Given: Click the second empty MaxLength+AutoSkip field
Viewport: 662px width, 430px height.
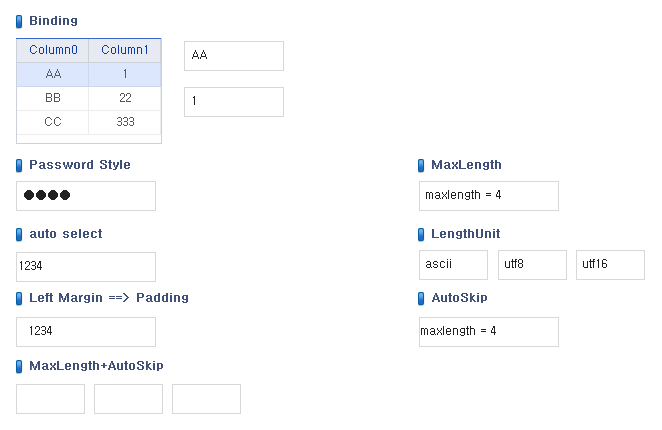Looking at the screenshot, I should (x=128, y=399).
